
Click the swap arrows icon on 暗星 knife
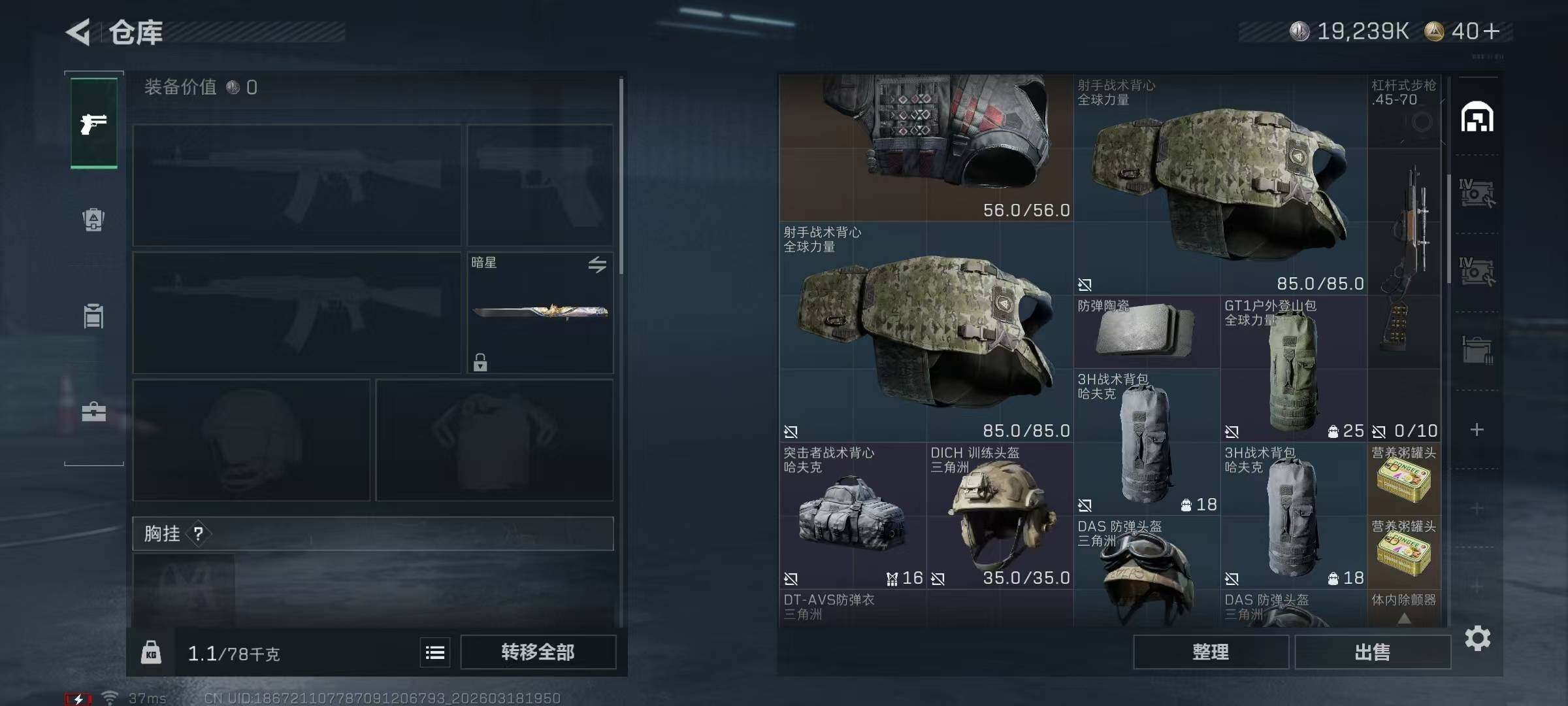point(597,265)
